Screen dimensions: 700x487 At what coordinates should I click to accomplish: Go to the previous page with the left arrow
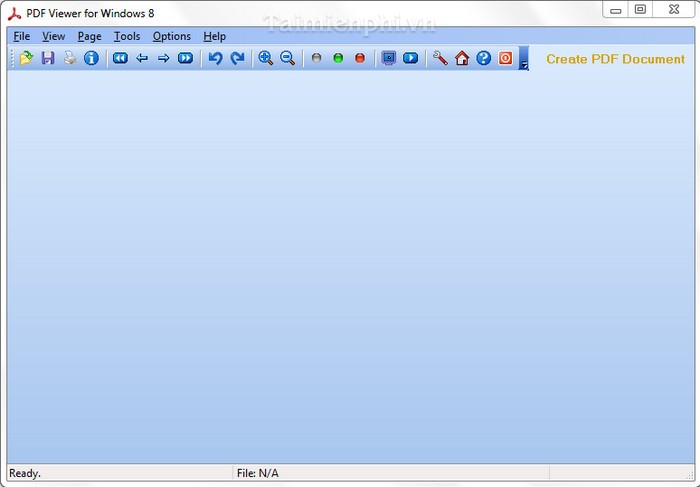(142, 58)
